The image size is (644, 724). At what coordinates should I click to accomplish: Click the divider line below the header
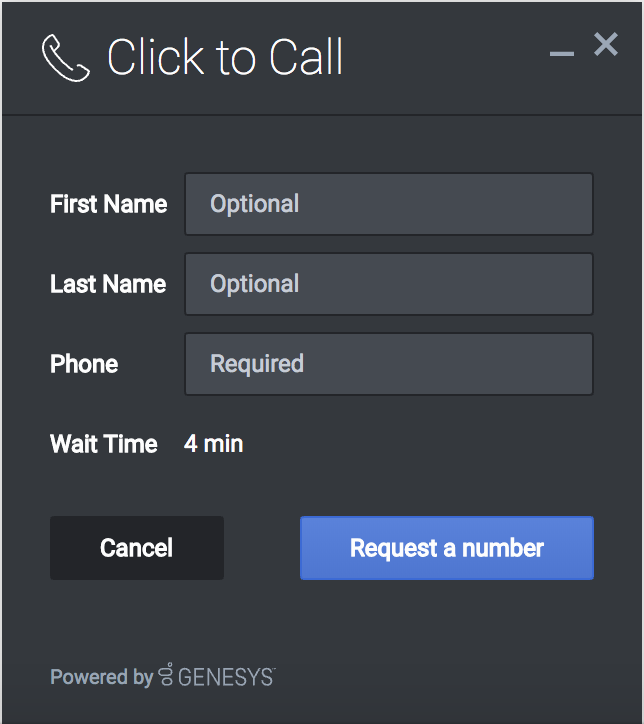322,115
